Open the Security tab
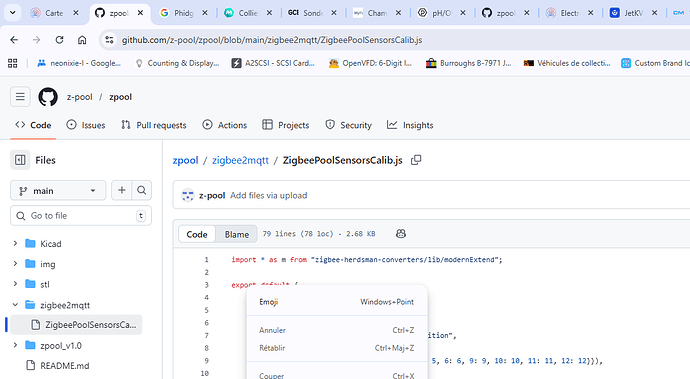 pos(349,125)
